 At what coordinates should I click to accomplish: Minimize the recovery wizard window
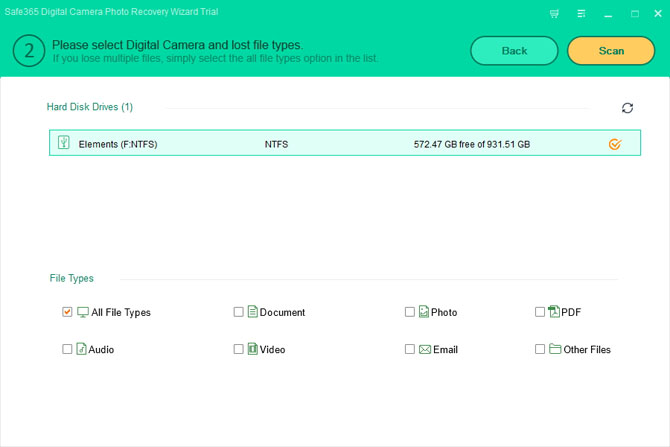(608, 14)
